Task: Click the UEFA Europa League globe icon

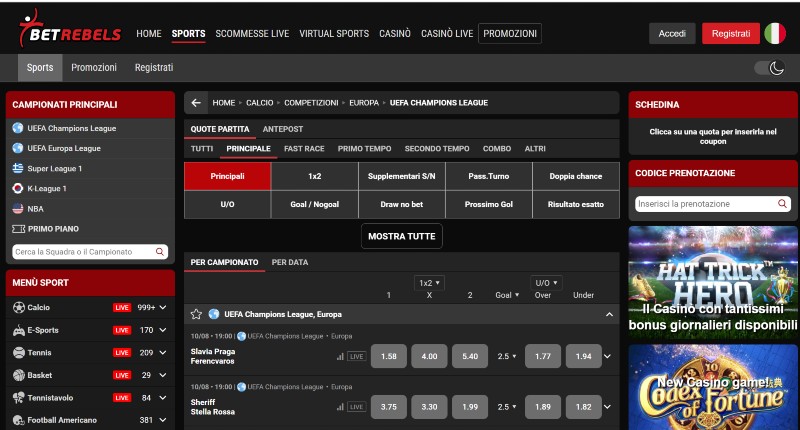Action: click(18, 148)
